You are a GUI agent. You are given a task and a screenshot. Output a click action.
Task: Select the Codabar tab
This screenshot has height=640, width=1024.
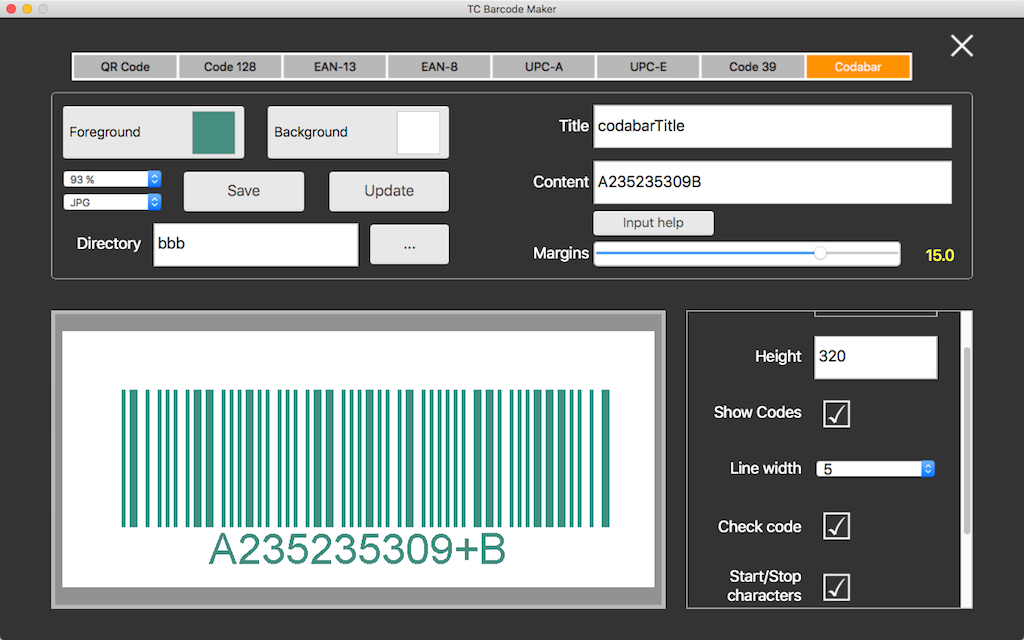(x=858, y=67)
